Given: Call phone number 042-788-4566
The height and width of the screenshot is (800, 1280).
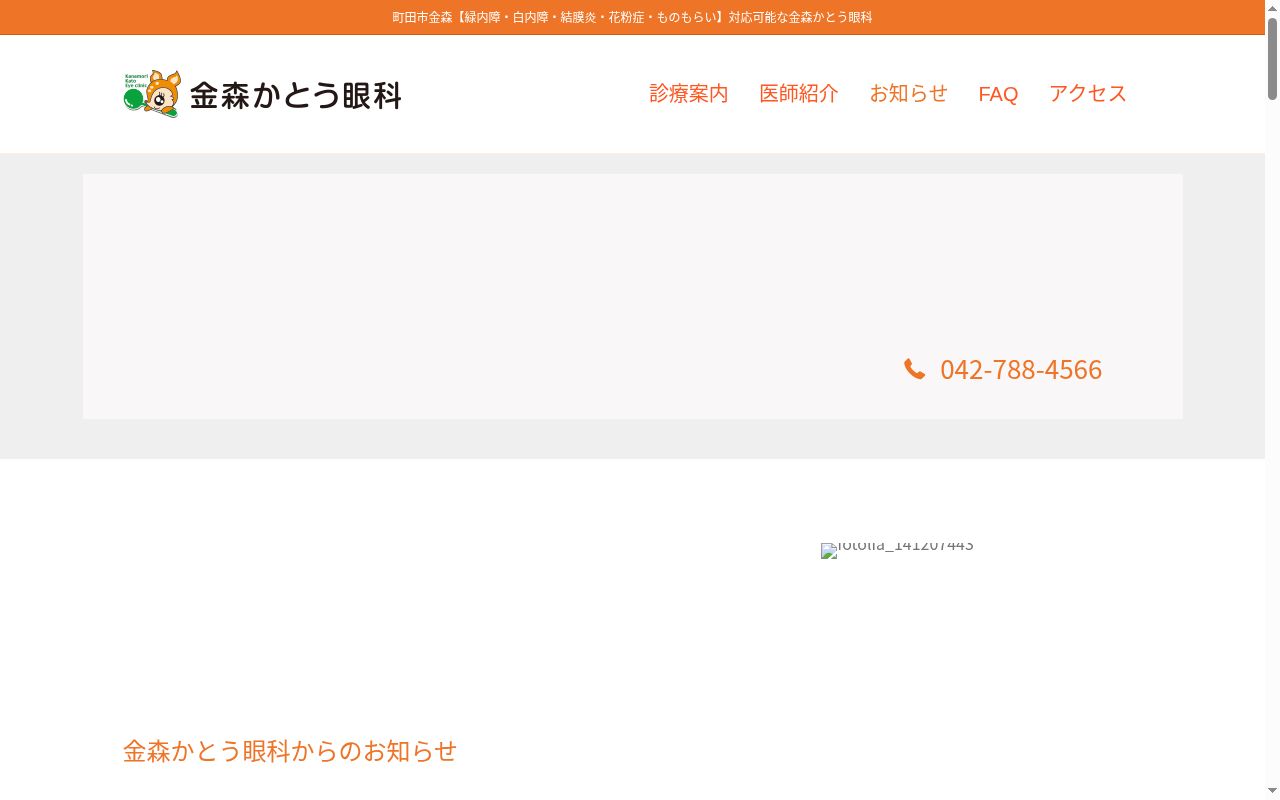Looking at the screenshot, I should point(1021,369).
